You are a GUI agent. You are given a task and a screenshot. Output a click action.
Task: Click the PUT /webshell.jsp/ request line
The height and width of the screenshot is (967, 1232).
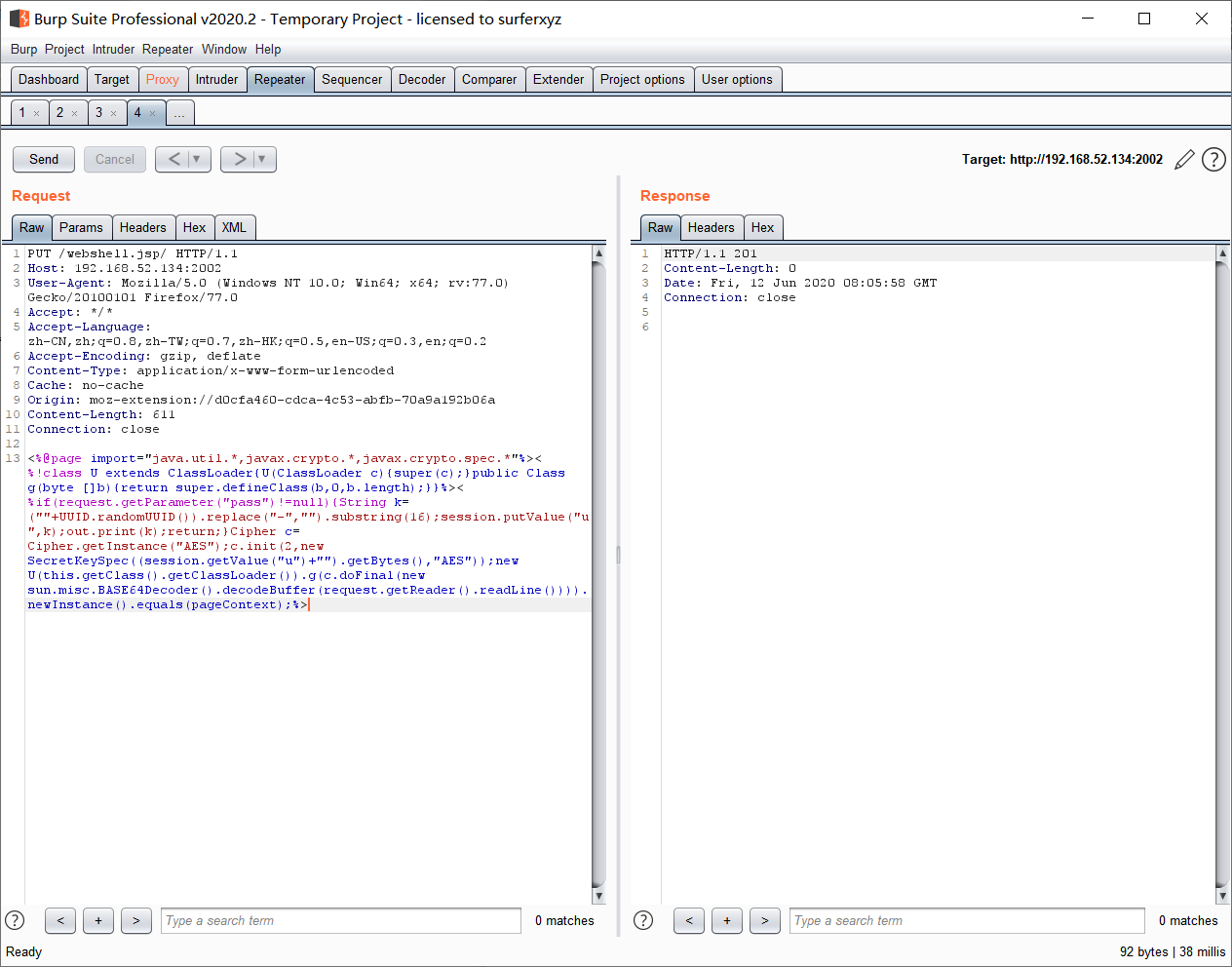[x=133, y=253]
